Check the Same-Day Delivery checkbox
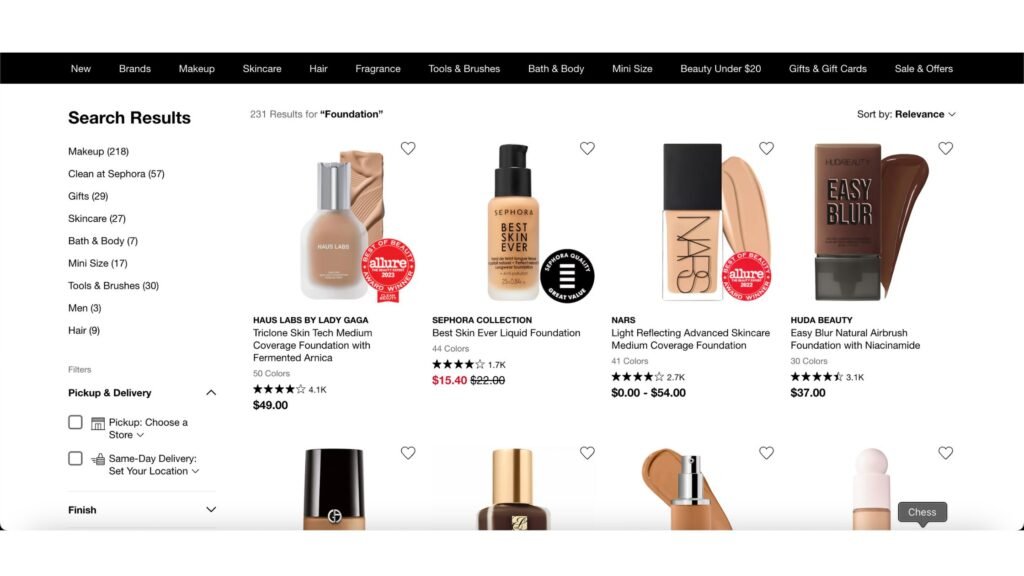The image size is (1024, 576). pyautogui.click(x=75, y=458)
